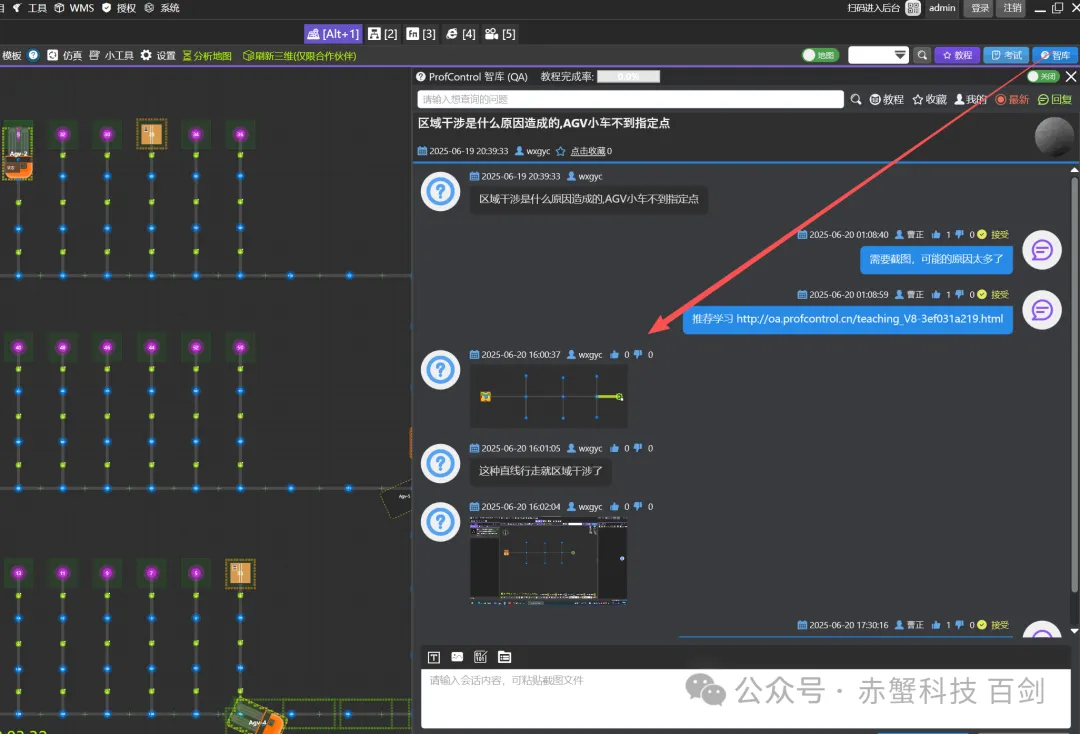Toggle the 地图 switch in the toolbar
This screenshot has height=734, width=1080.
point(820,55)
